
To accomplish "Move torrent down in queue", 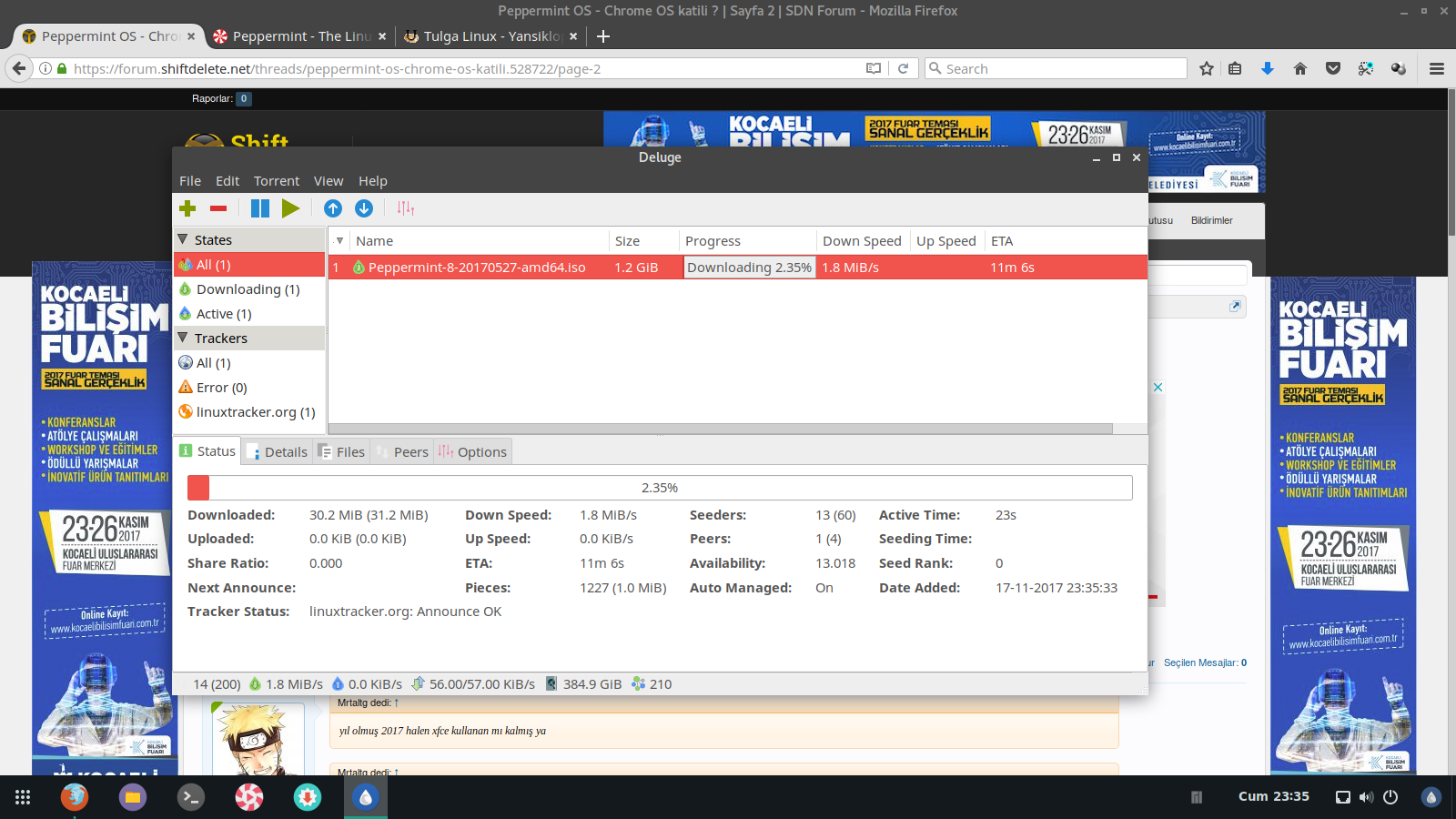I will [364, 208].
